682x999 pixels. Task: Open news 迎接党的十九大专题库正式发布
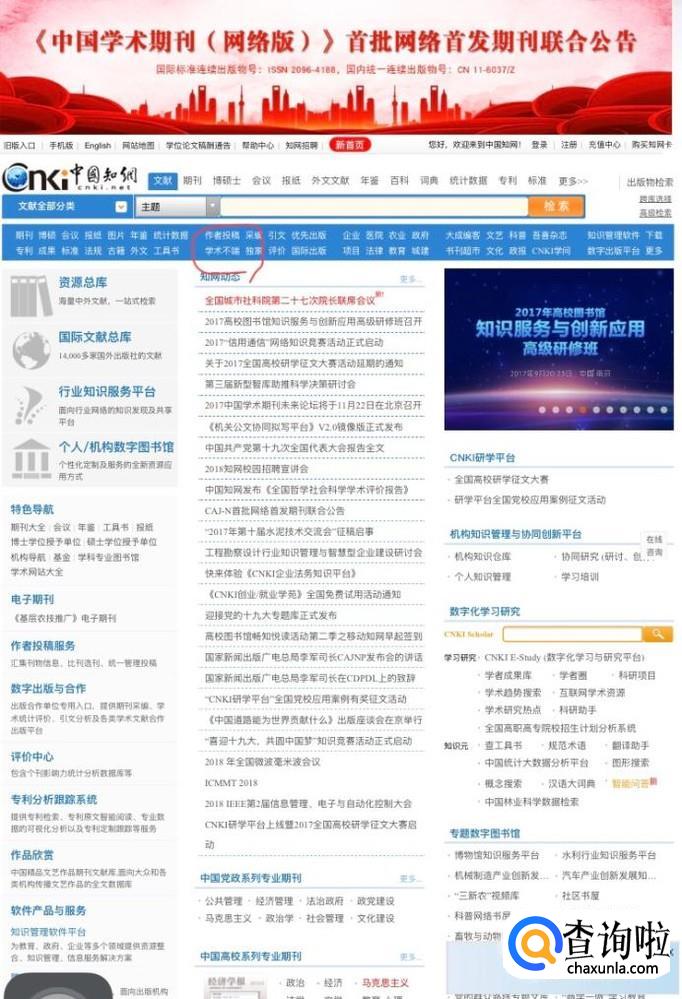[270, 615]
